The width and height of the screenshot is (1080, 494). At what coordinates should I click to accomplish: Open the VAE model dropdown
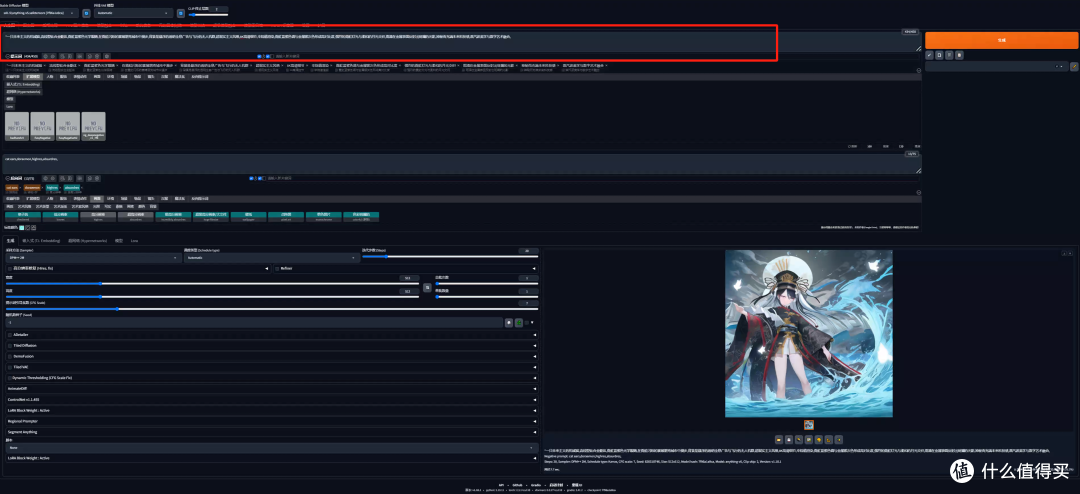(134, 13)
